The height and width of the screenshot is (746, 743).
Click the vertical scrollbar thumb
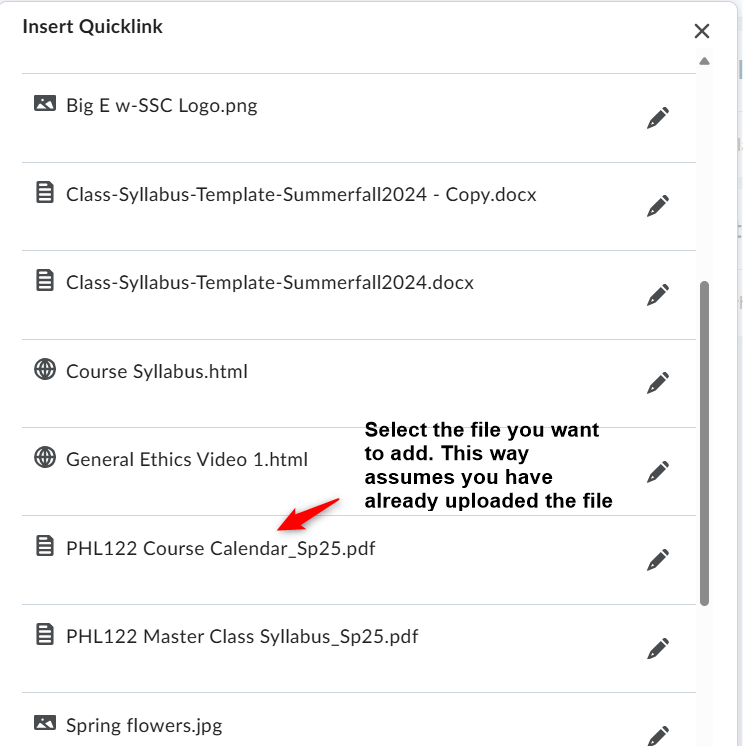click(x=704, y=443)
